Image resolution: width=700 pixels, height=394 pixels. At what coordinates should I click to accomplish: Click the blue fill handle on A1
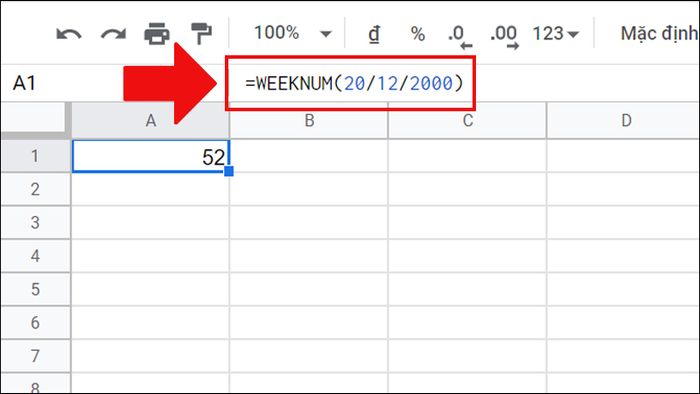[229, 171]
